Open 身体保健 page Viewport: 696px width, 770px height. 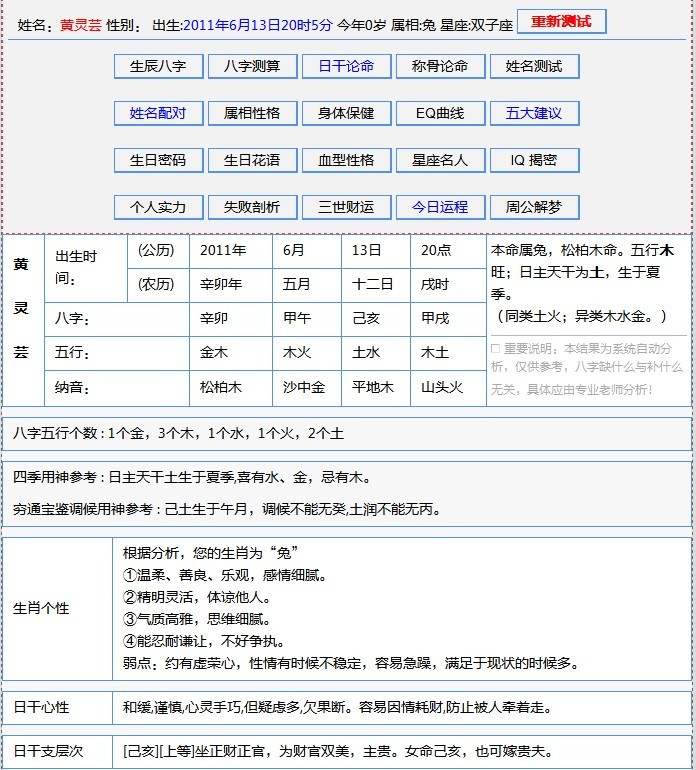pyautogui.click(x=346, y=113)
